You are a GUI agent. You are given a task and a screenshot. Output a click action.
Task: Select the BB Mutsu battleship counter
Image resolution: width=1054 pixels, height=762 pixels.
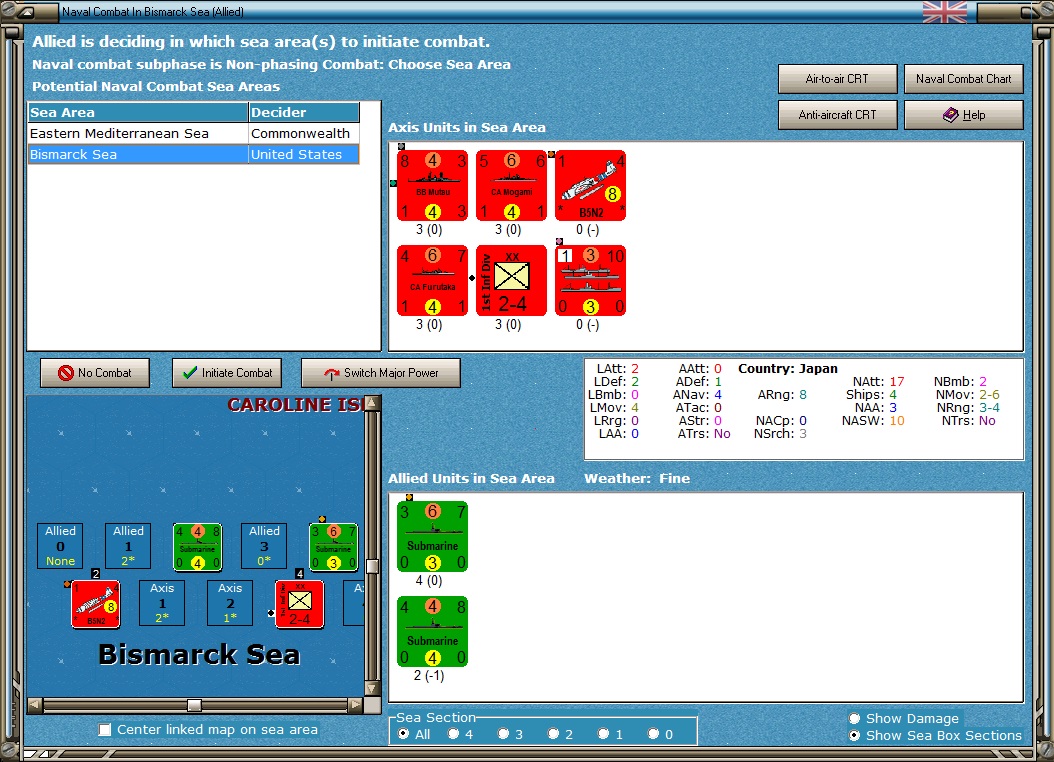pos(432,185)
